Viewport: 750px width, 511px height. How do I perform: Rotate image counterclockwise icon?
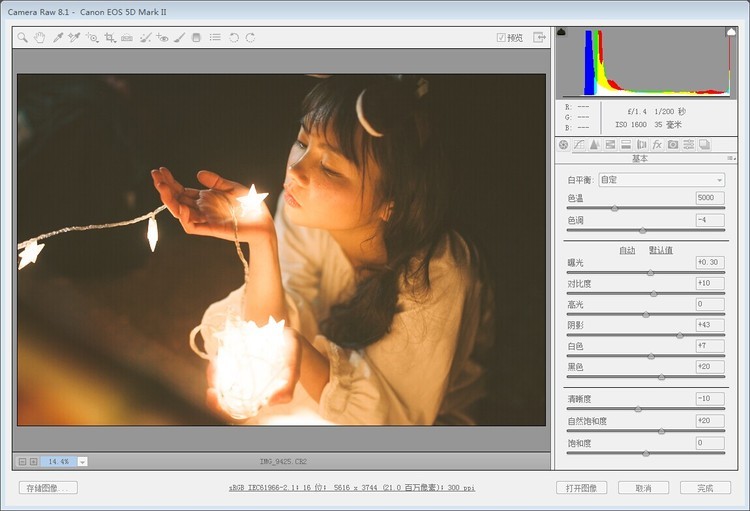[x=233, y=38]
